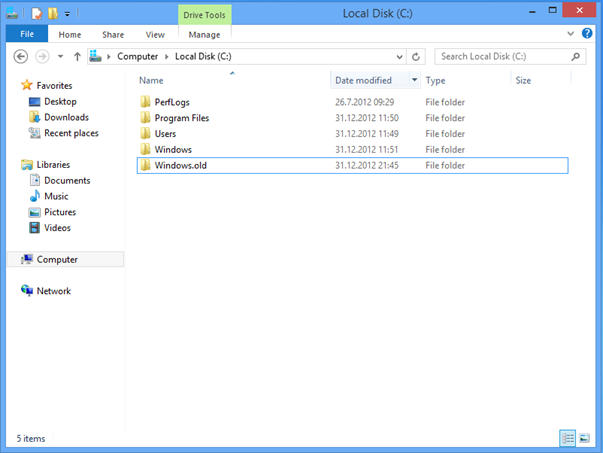603x453 pixels.
Task: Expand the arrow between Computer and Local Disk
Action: click(x=167, y=57)
